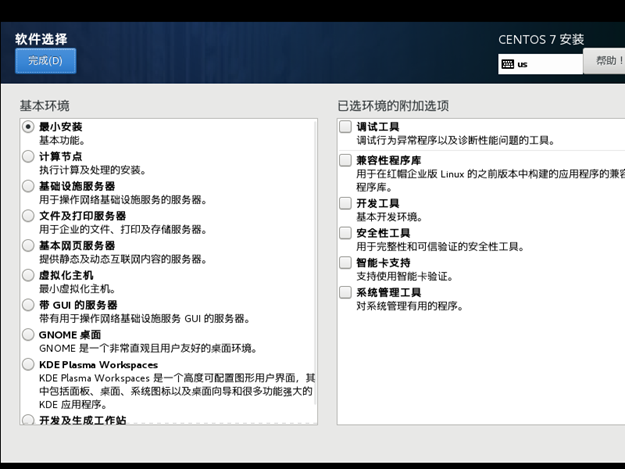Enable the 调试工具 checkbox
This screenshot has height=469, width=625.
point(345,127)
